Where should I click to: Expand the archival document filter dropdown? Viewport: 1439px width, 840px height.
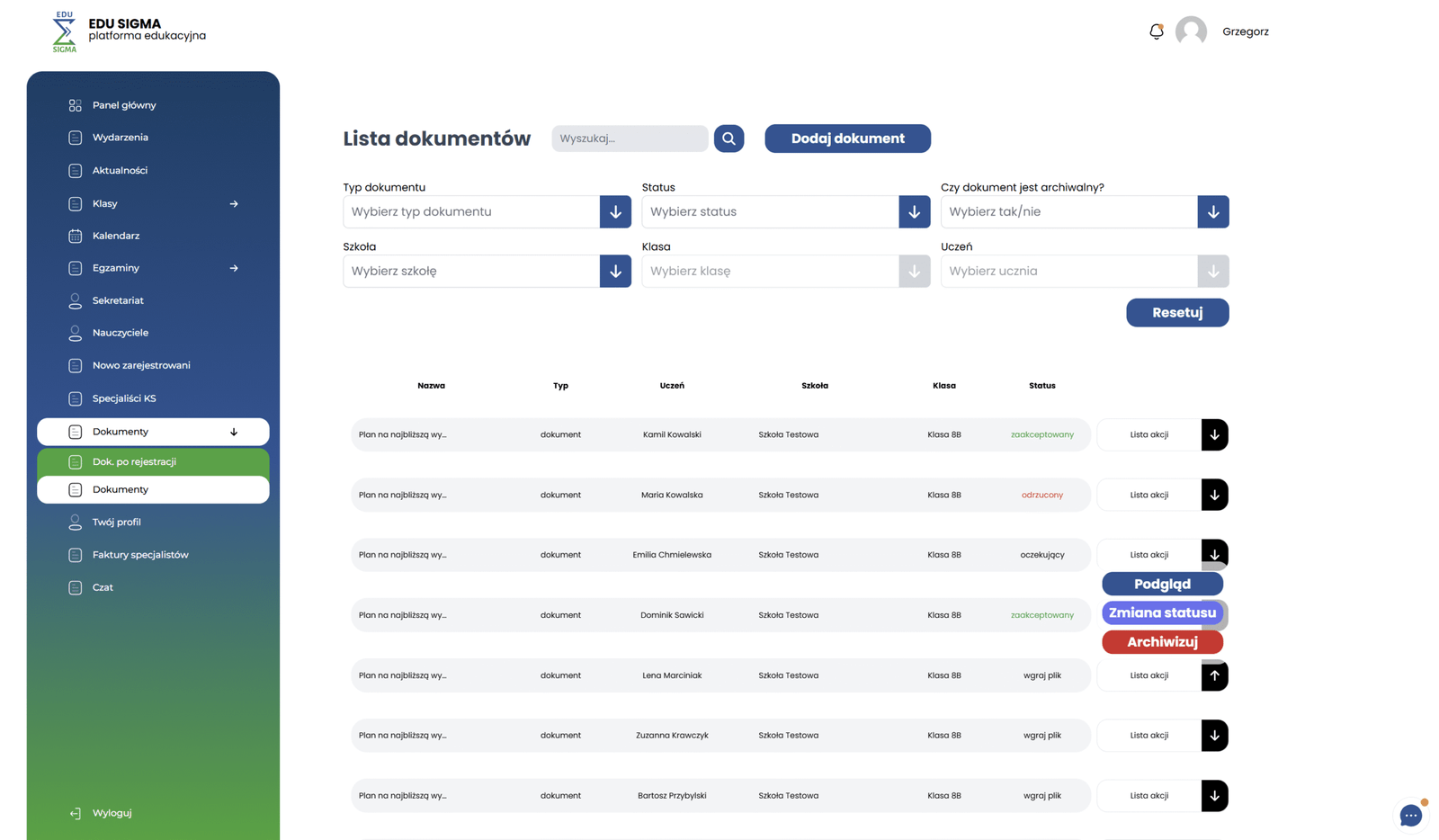[x=1212, y=212]
